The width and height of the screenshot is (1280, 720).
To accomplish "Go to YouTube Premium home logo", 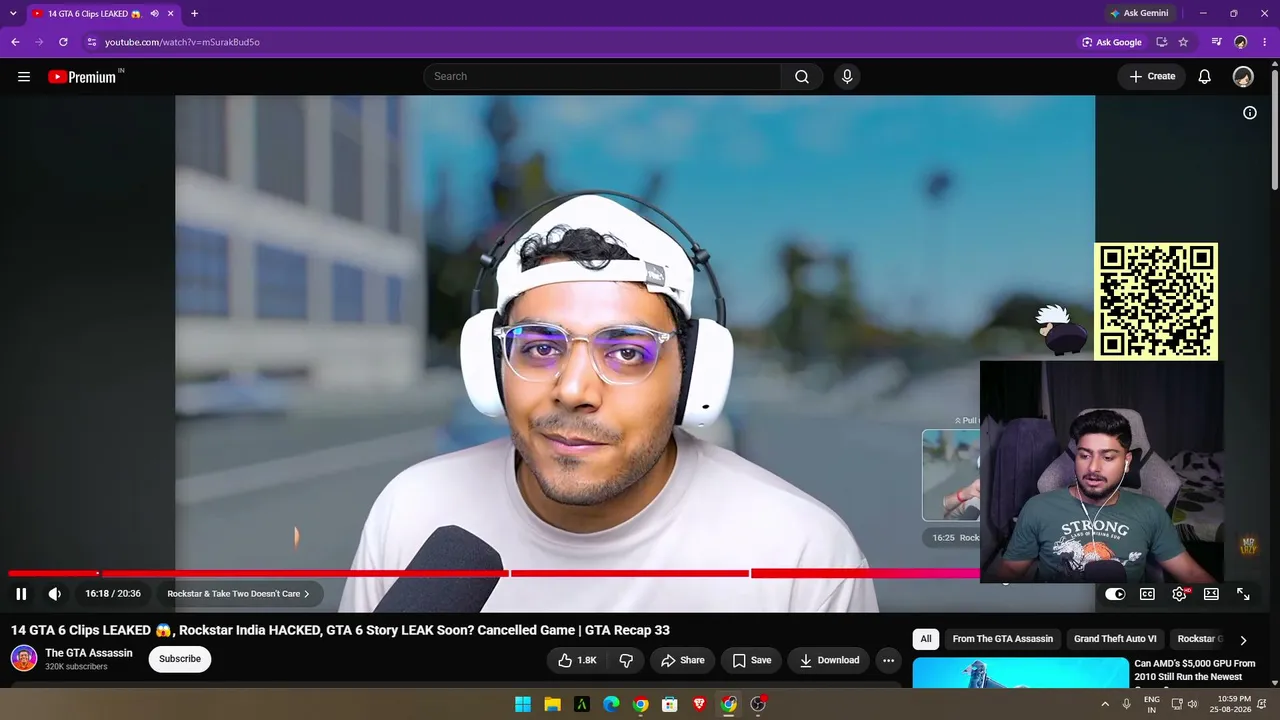I will [84, 77].
